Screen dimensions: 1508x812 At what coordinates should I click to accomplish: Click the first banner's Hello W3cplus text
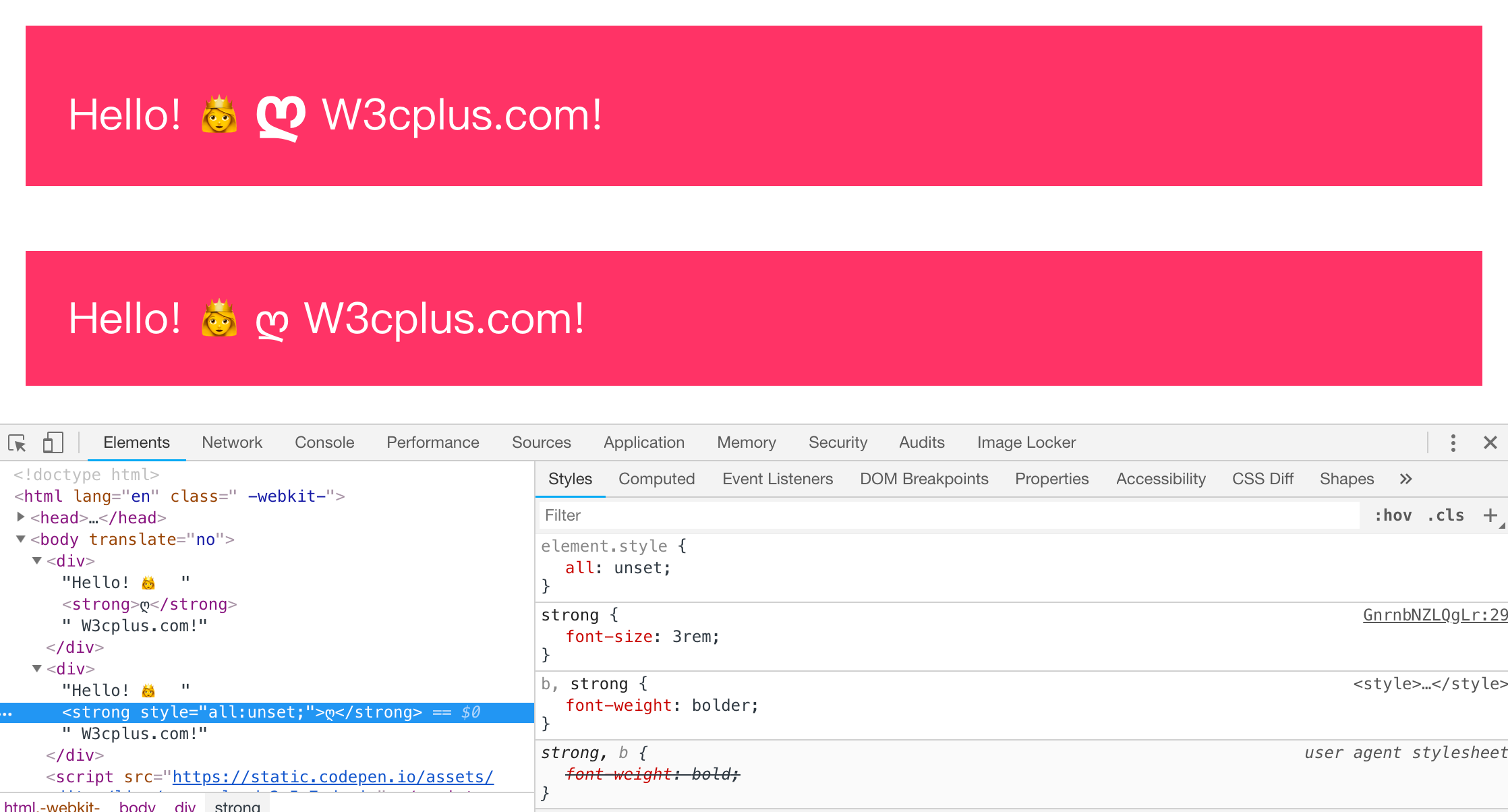pos(335,115)
